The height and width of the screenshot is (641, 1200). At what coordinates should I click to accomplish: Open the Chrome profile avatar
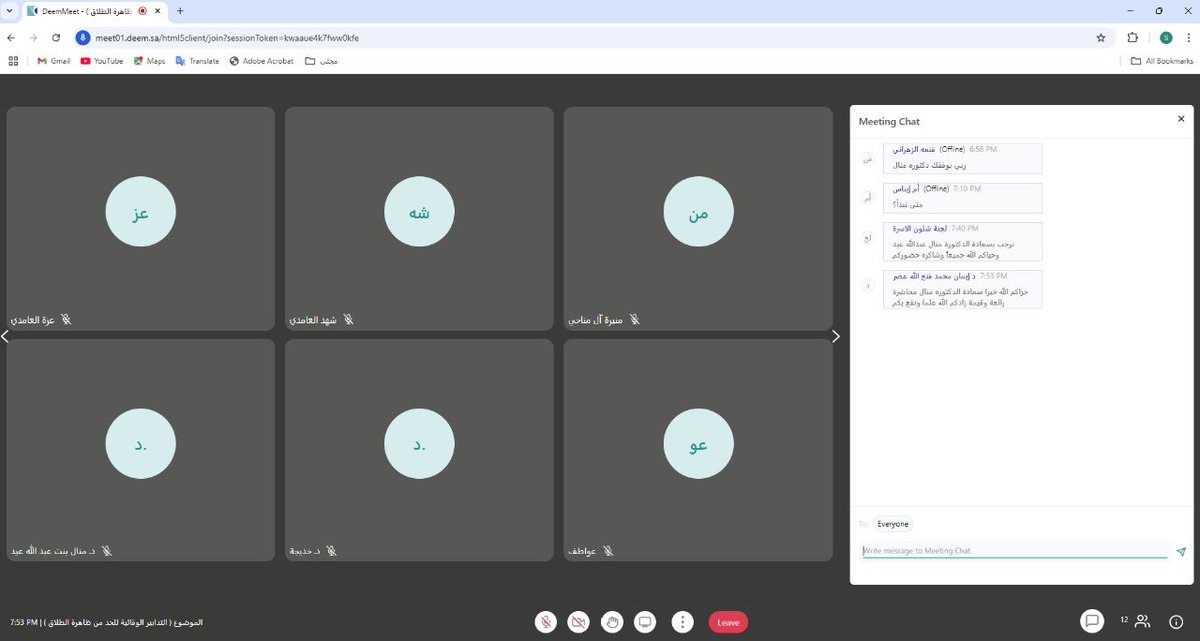[x=1166, y=37]
